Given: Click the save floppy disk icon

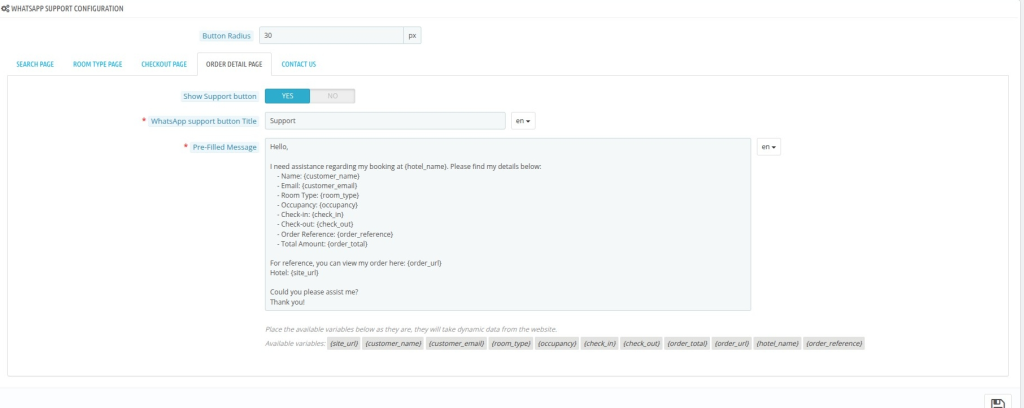Looking at the screenshot, I should tap(997, 403).
